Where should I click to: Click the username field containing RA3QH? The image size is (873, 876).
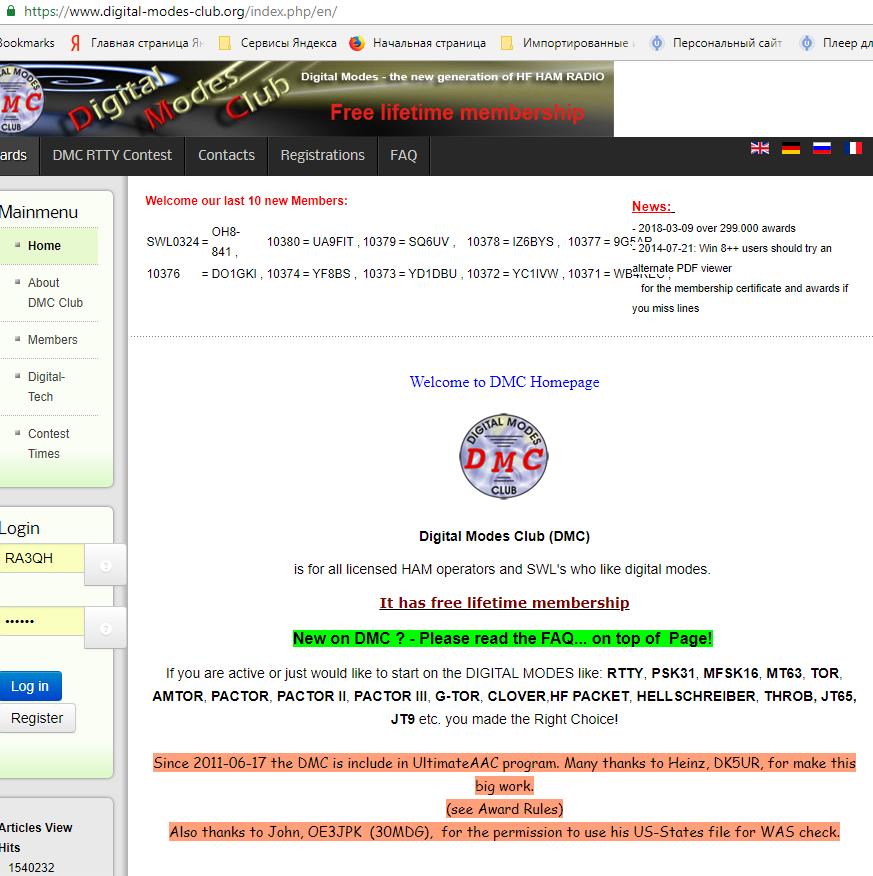[x=40, y=558]
